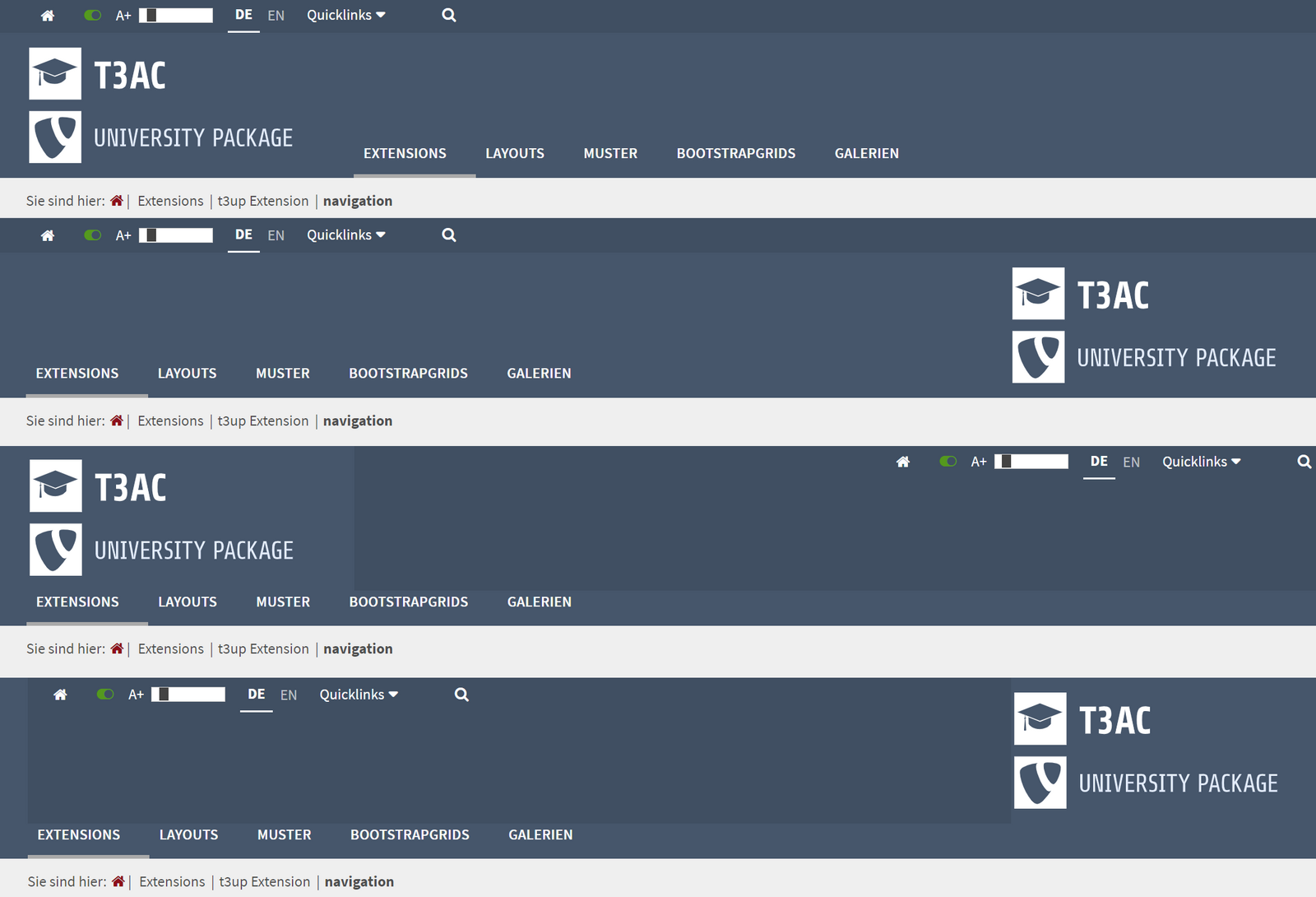
Task: Click the red home icon in the second breadcrumb
Action: click(x=117, y=420)
